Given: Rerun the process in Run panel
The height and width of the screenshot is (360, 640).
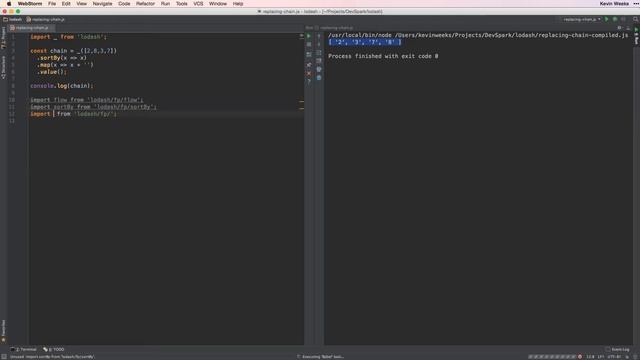Looking at the screenshot, I should (309, 36).
